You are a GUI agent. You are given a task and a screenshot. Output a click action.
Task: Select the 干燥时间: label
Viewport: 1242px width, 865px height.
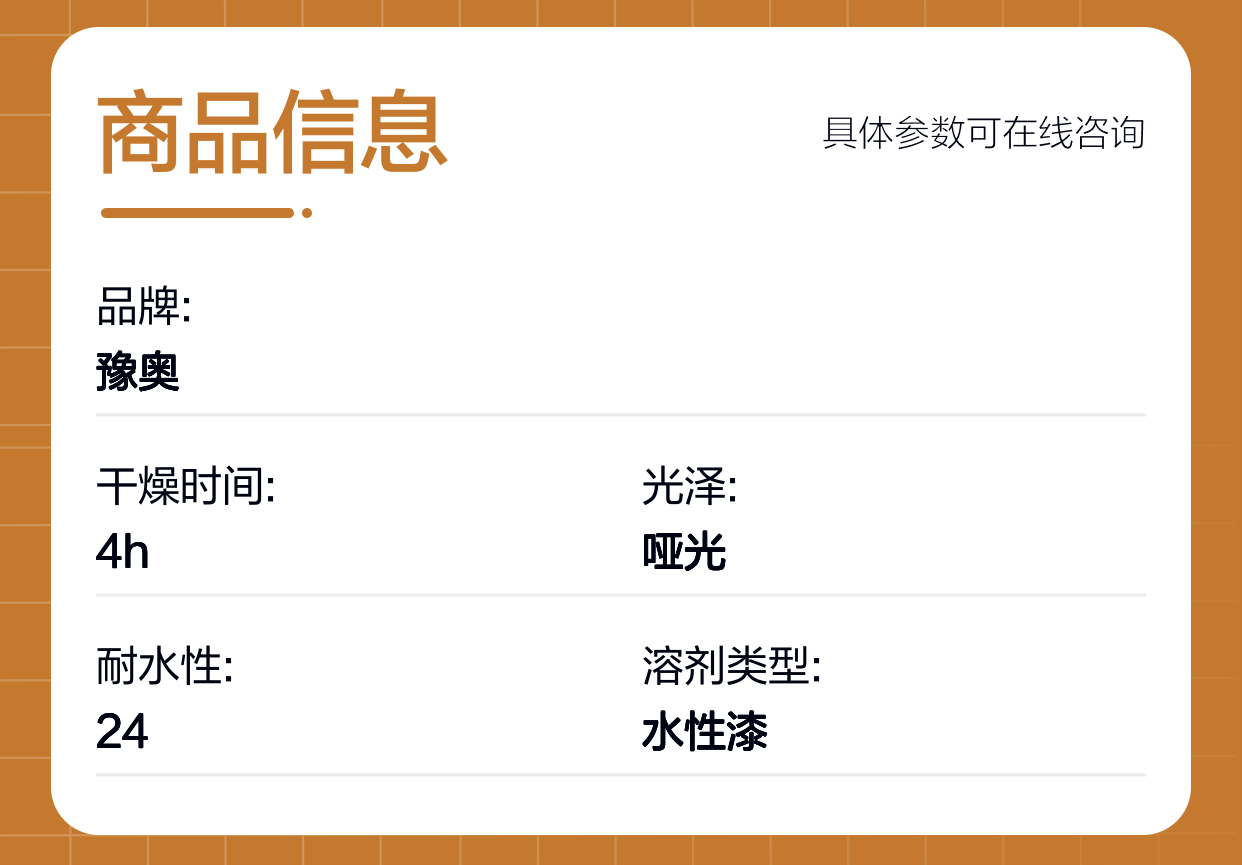tap(186, 487)
